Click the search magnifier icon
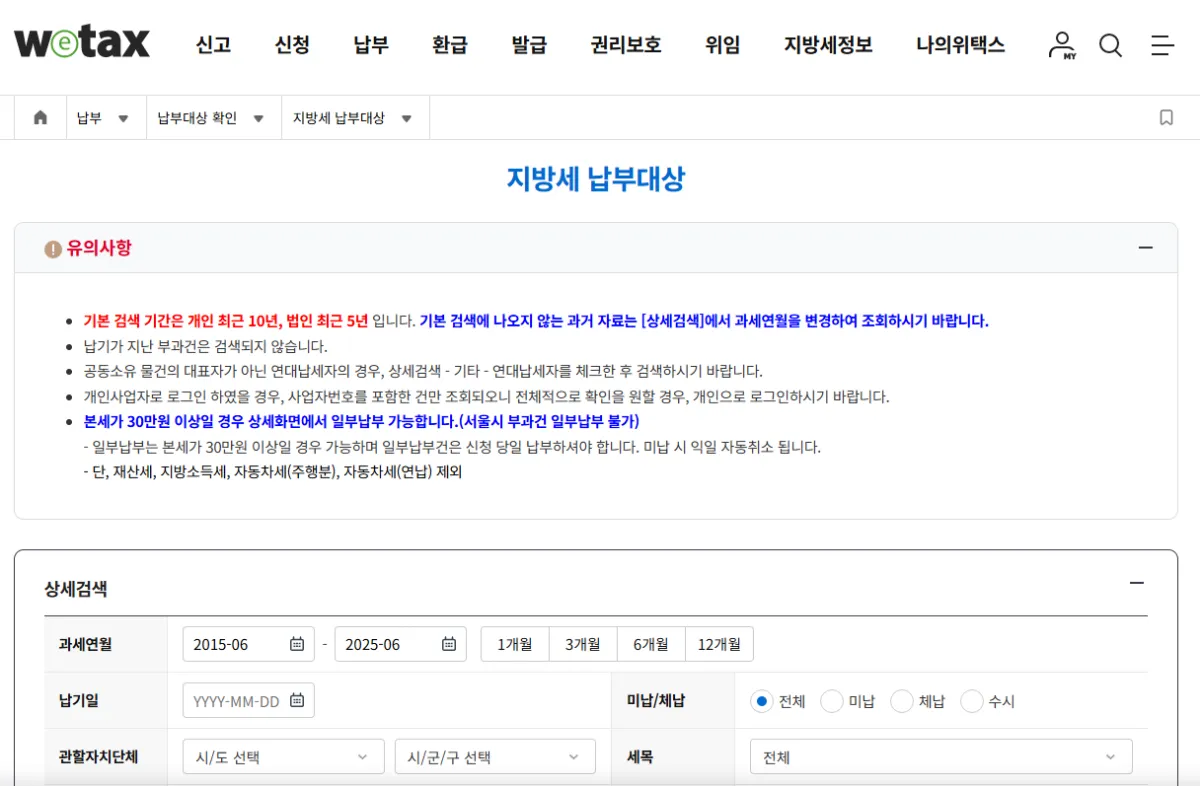 coord(1110,45)
